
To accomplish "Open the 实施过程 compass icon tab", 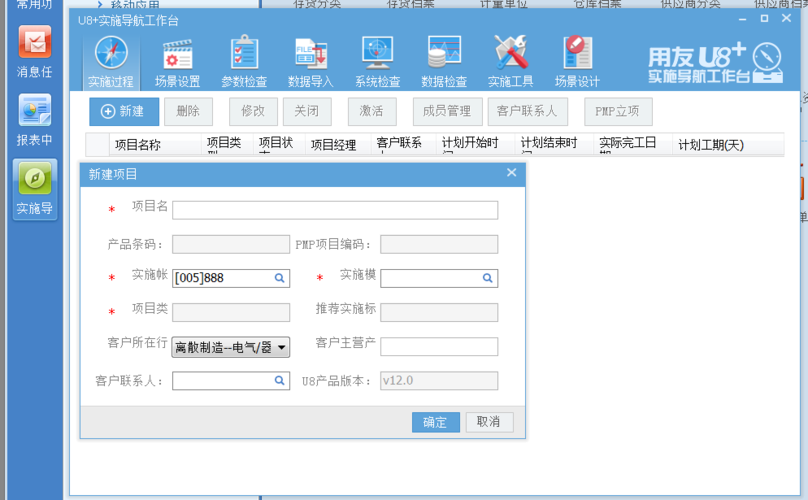I will pos(111,61).
